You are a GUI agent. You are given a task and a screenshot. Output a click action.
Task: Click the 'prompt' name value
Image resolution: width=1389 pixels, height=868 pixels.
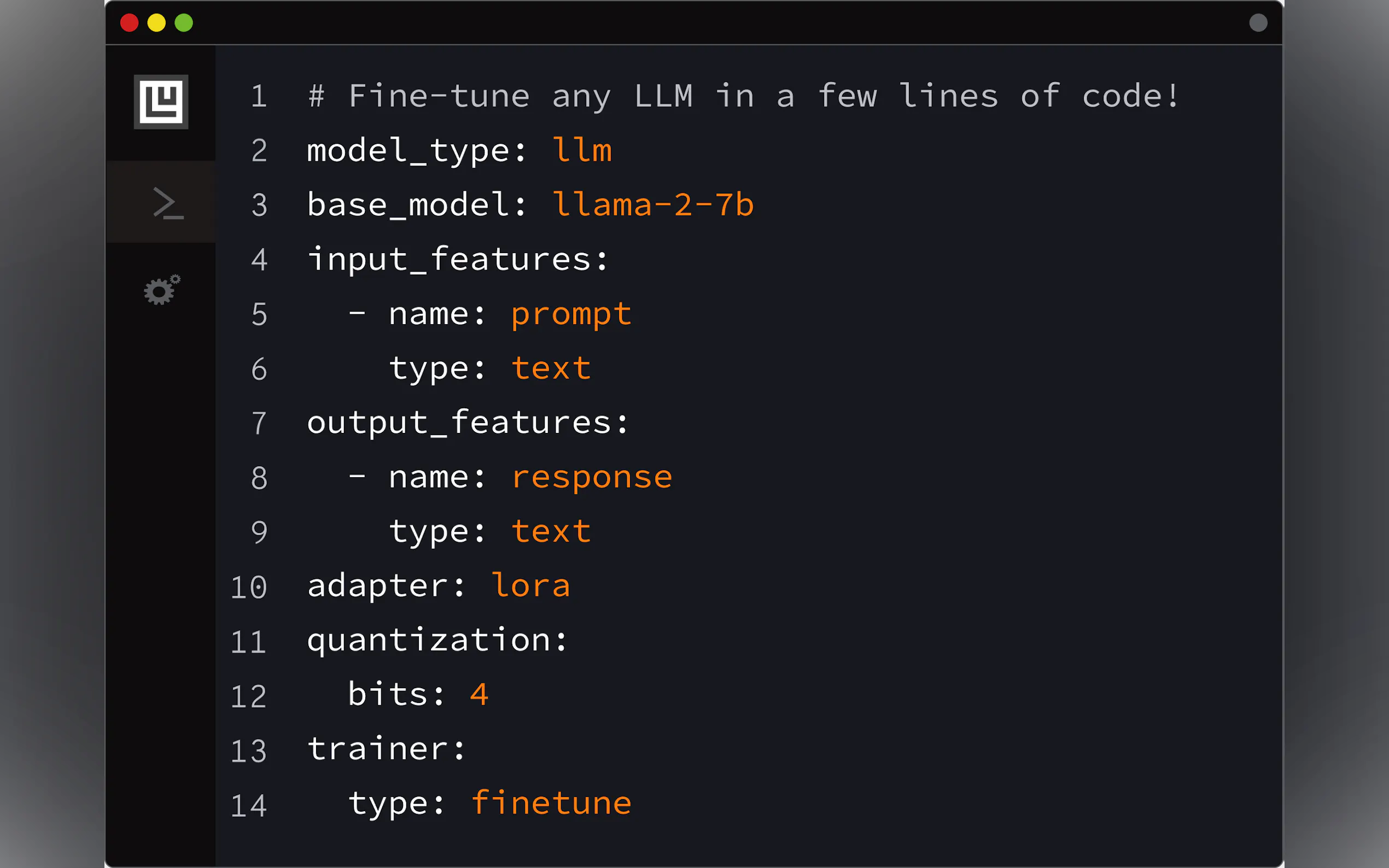[x=571, y=314]
